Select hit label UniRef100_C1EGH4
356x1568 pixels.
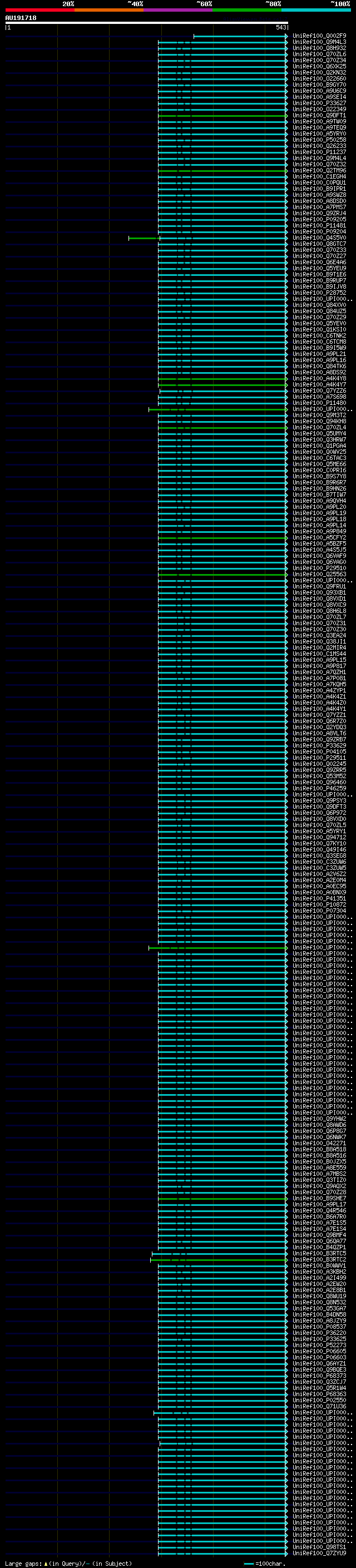(319, 176)
